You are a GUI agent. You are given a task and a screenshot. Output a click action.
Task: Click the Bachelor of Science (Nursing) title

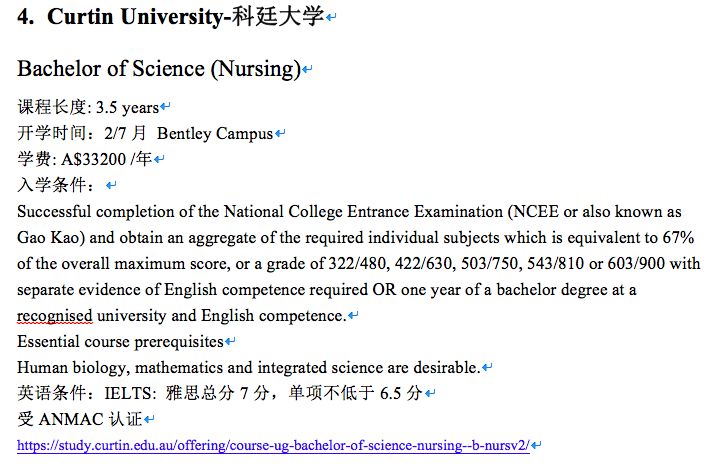coord(159,69)
